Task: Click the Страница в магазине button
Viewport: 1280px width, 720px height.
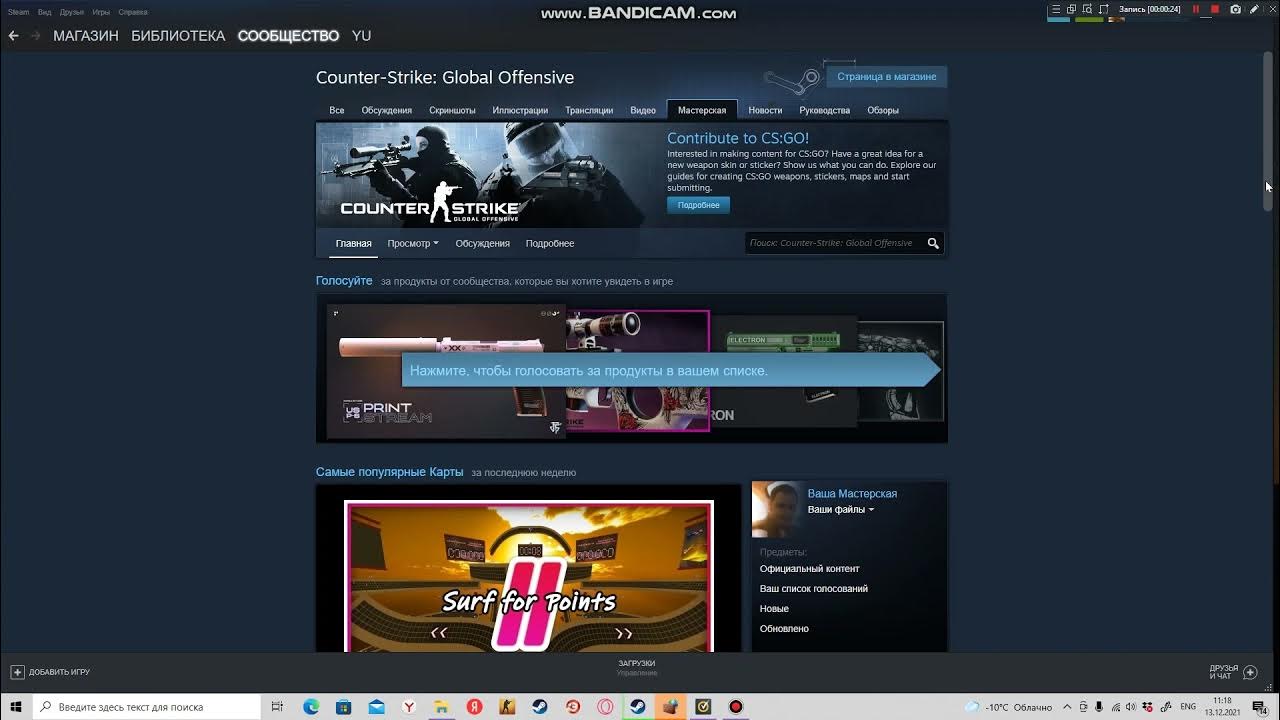Action: pyautogui.click(x=887, y=76)
